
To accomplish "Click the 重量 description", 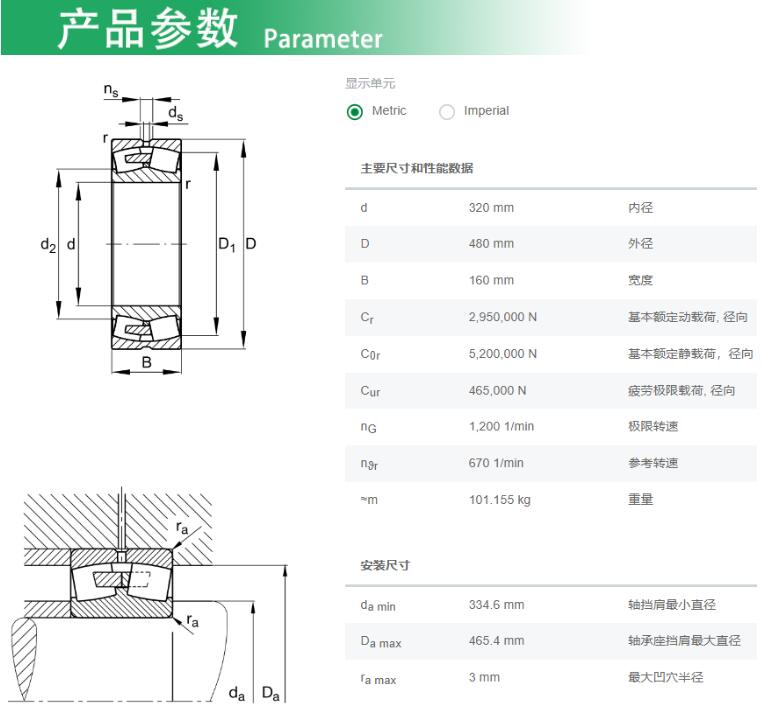I will tap(640, 499).
